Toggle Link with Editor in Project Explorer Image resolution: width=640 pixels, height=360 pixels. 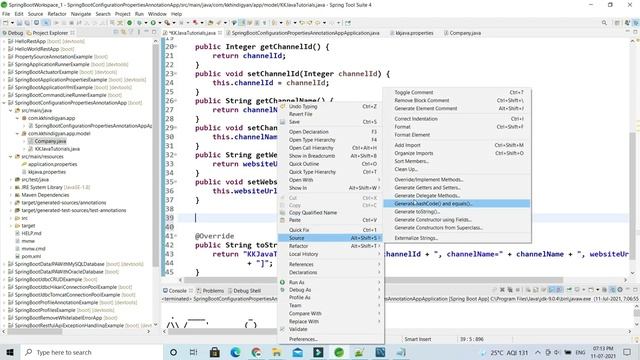(x=123, y=32)
